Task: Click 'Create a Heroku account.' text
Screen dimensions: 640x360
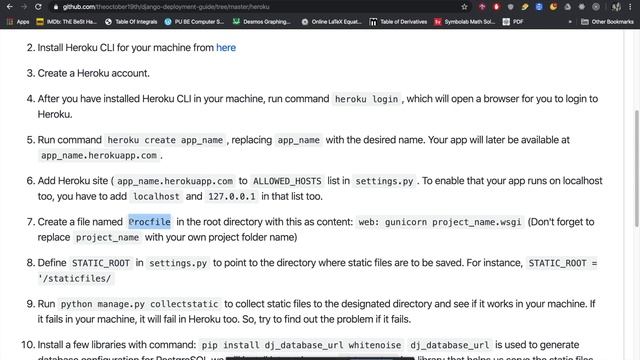Action: (93, 73)
